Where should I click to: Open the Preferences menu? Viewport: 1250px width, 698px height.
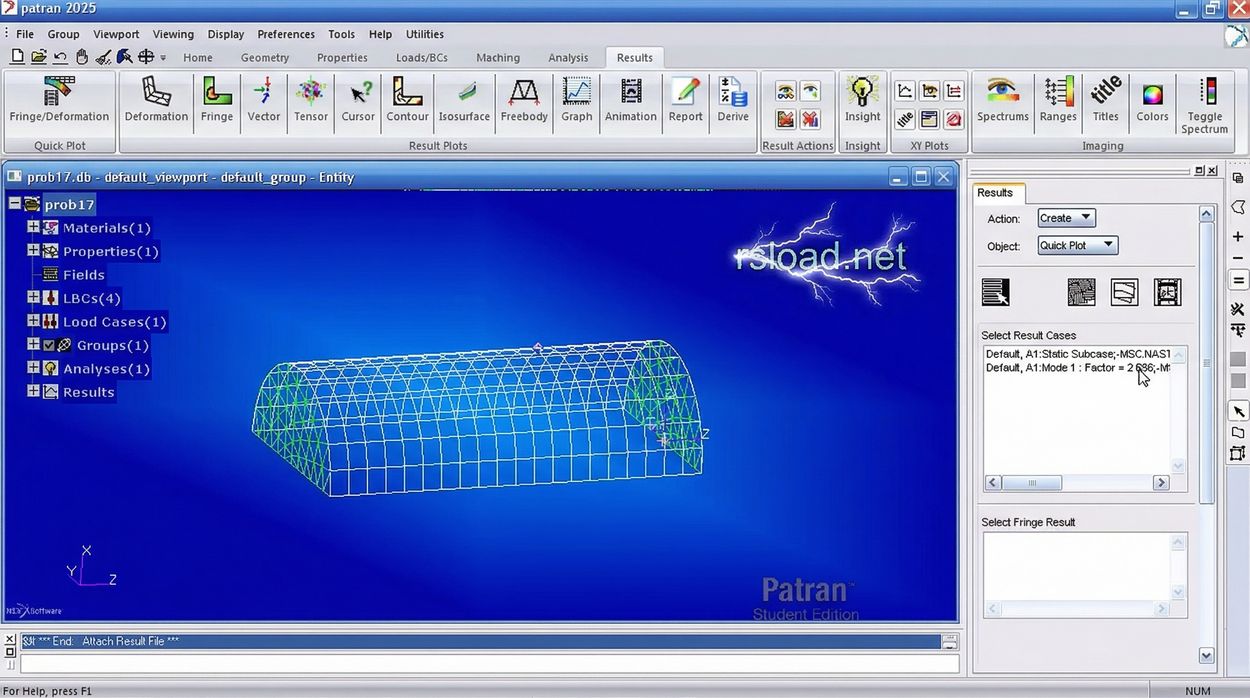click(286, 34)
